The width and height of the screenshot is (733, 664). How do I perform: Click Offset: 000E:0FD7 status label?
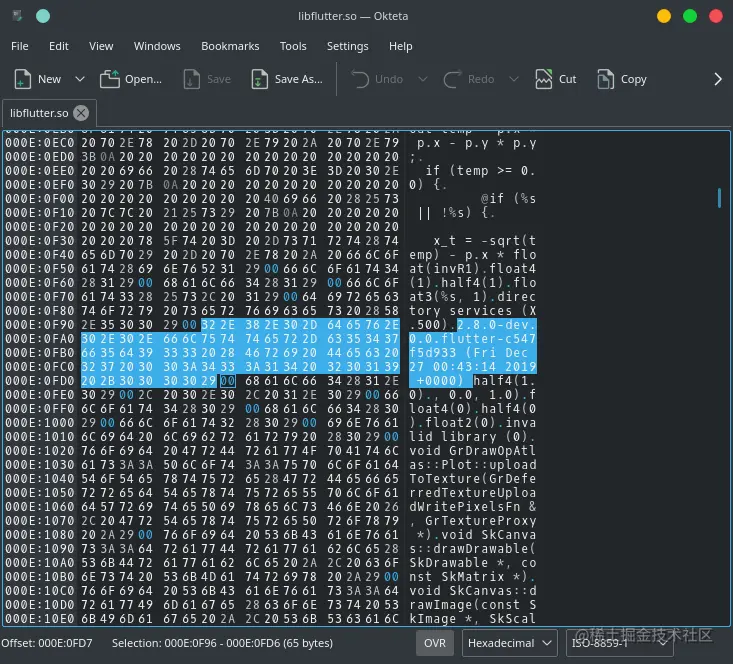tap(47, 643)
